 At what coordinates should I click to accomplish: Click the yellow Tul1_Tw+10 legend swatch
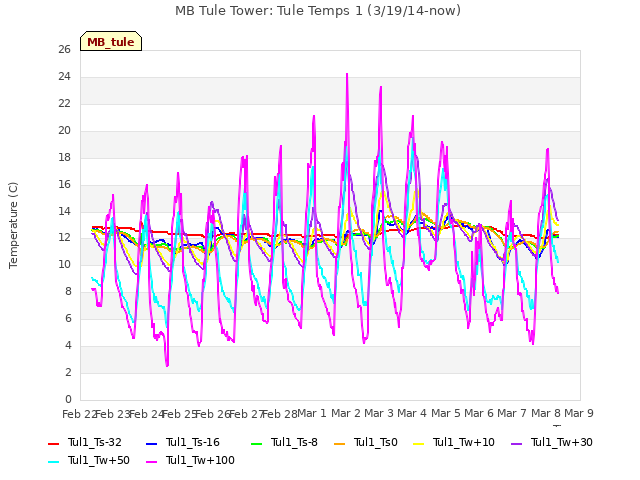(418, 443)
